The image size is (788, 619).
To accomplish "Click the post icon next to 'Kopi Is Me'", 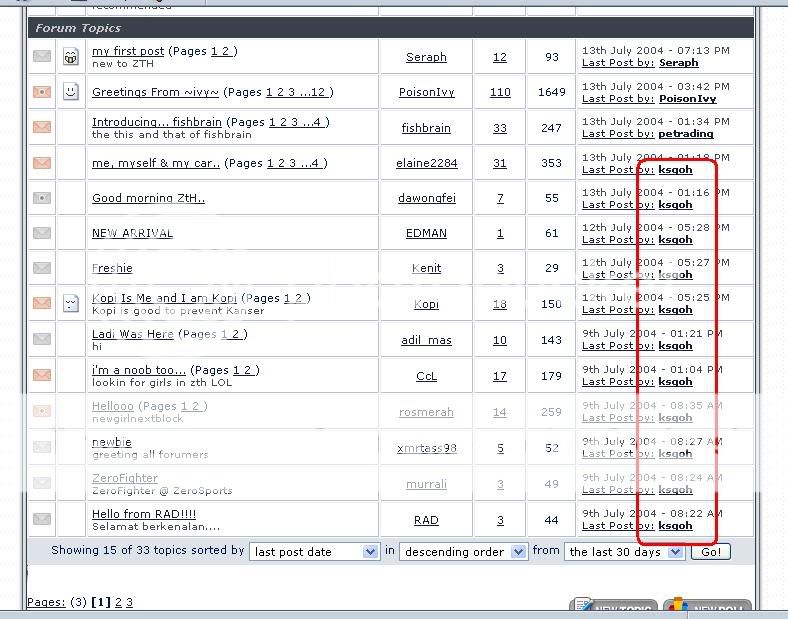I will tap(71, 304).
